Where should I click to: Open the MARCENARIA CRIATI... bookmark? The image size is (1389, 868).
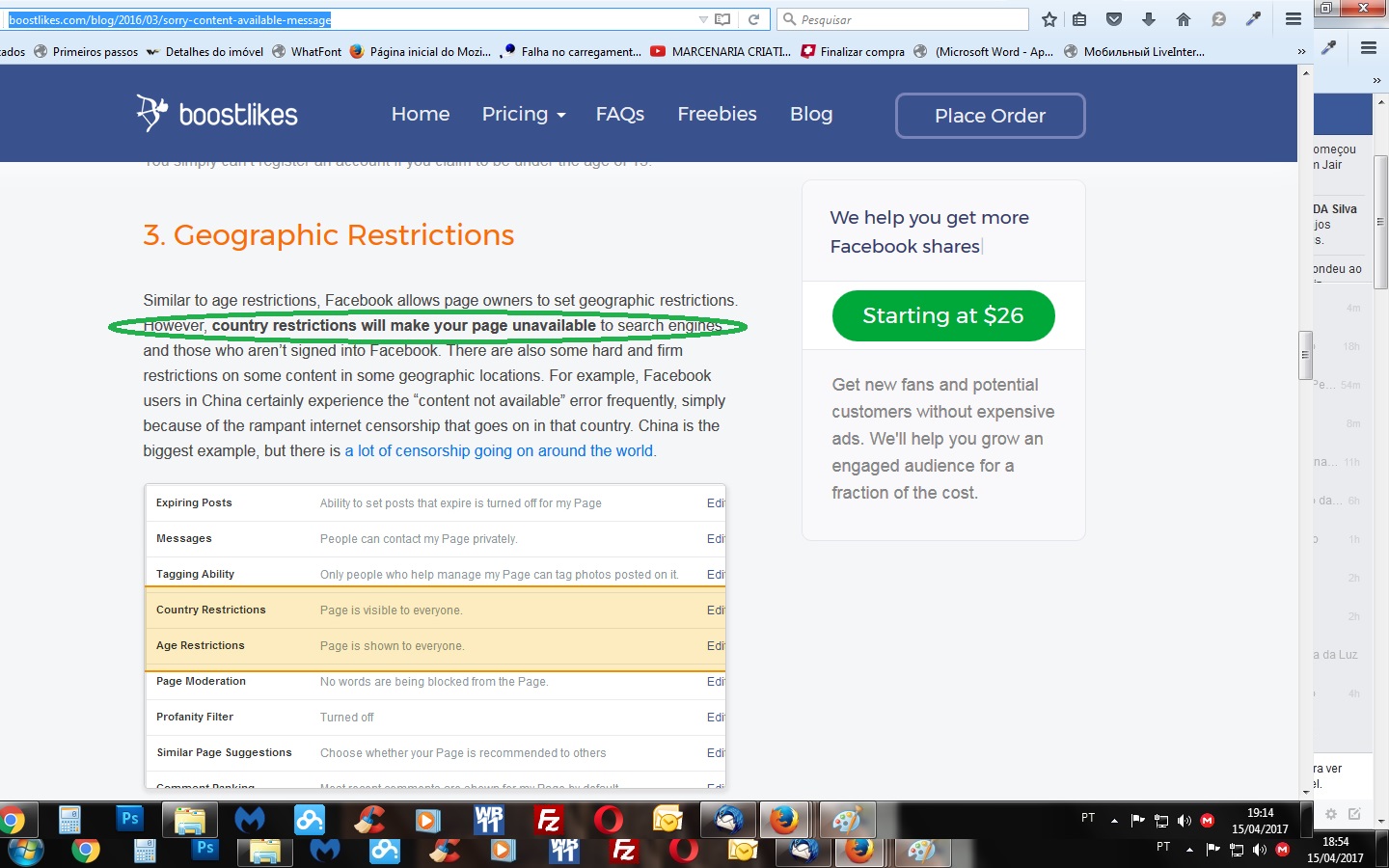coord(721,52)
